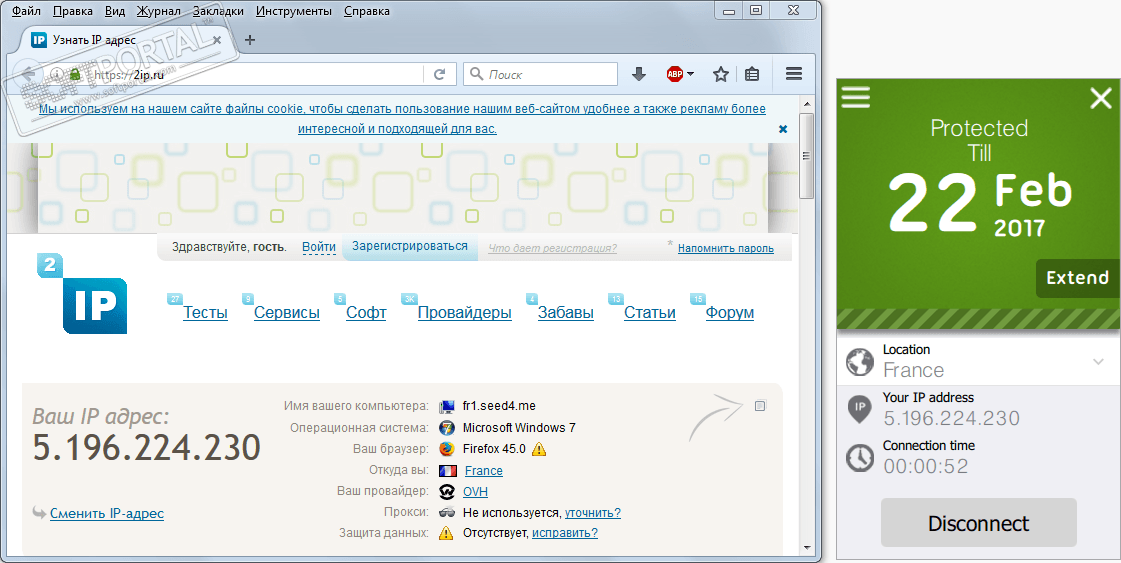
Task: Open the Файл menu
Action: tap(26, 11)
